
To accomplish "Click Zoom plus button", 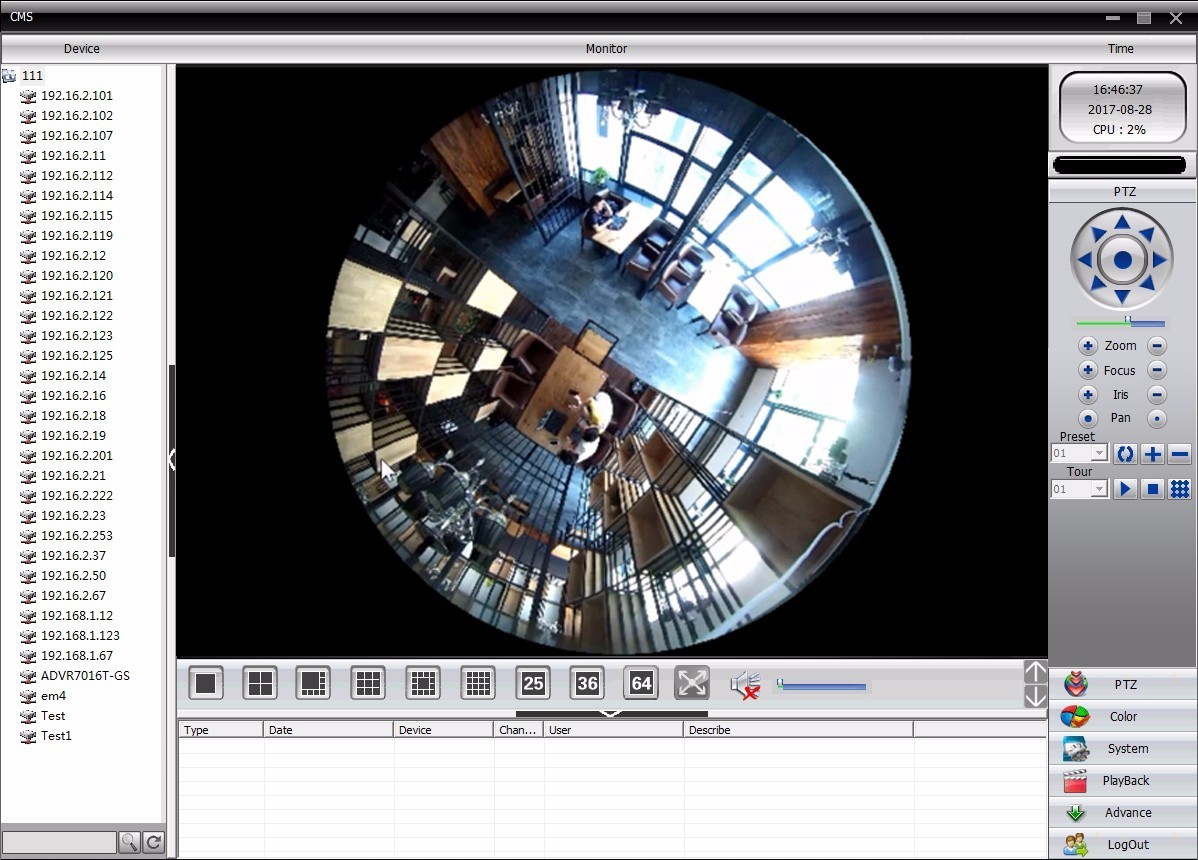I will tap(1088, 346).
